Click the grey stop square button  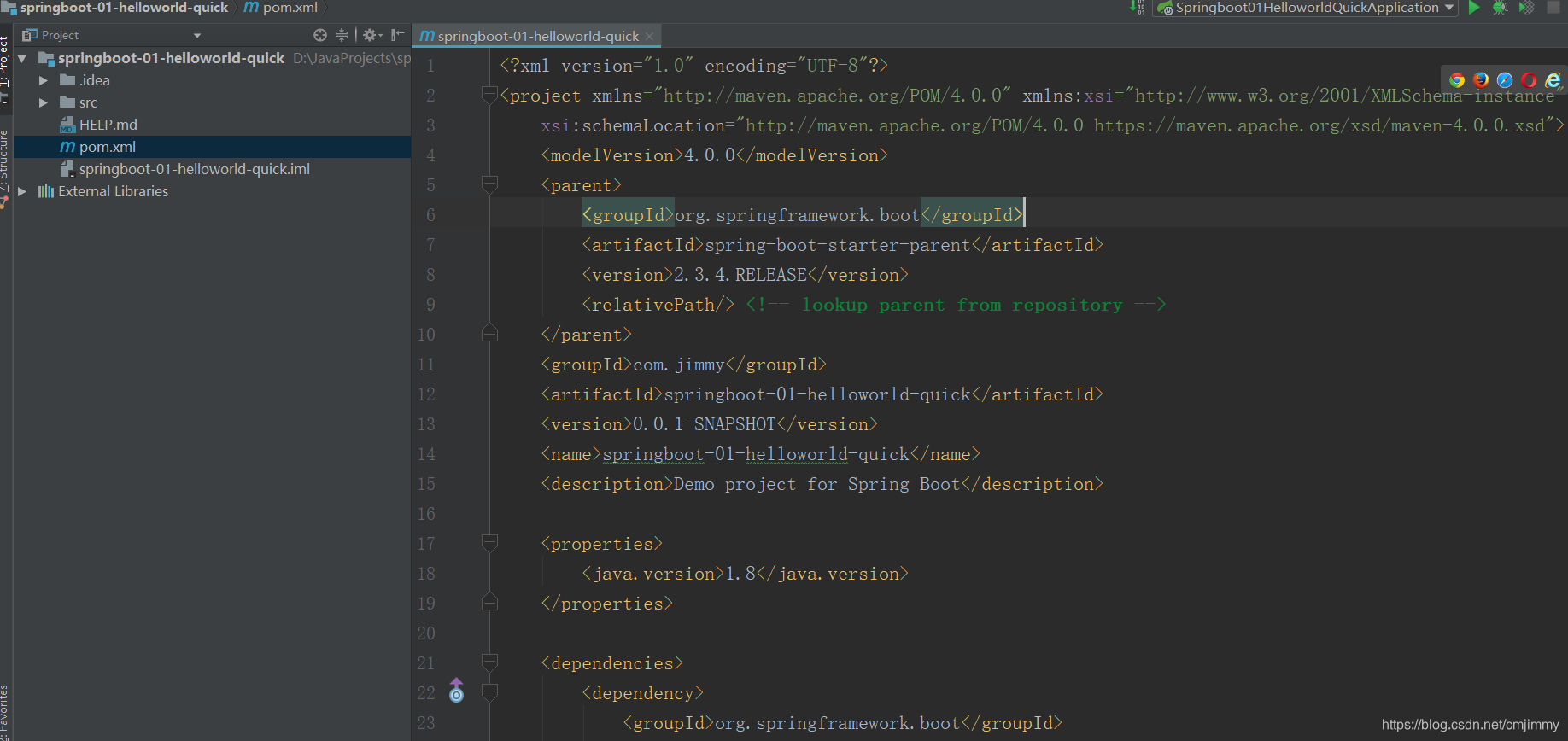1553,8
